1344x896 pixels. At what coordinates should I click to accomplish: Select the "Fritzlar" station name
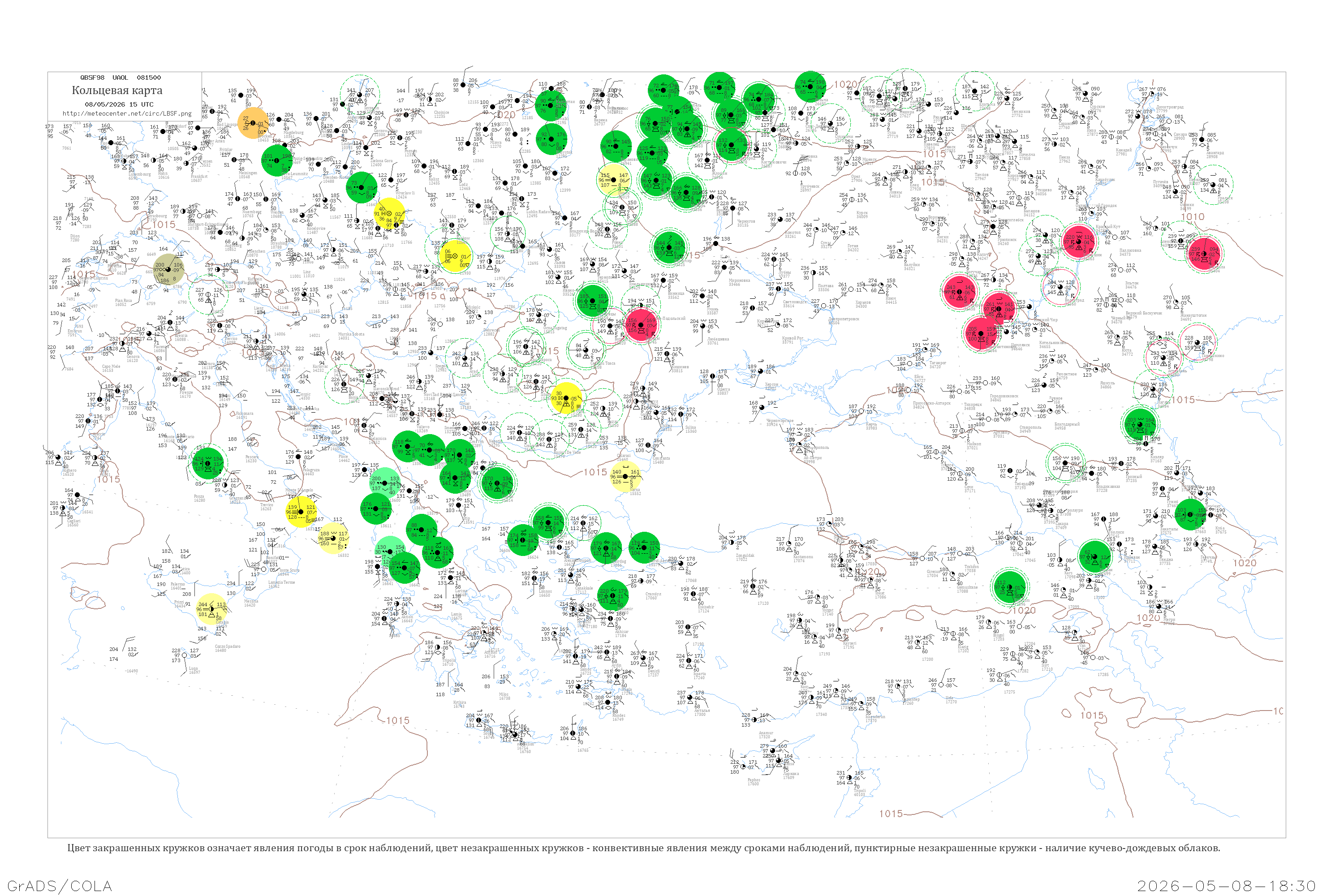click(226, 150)
